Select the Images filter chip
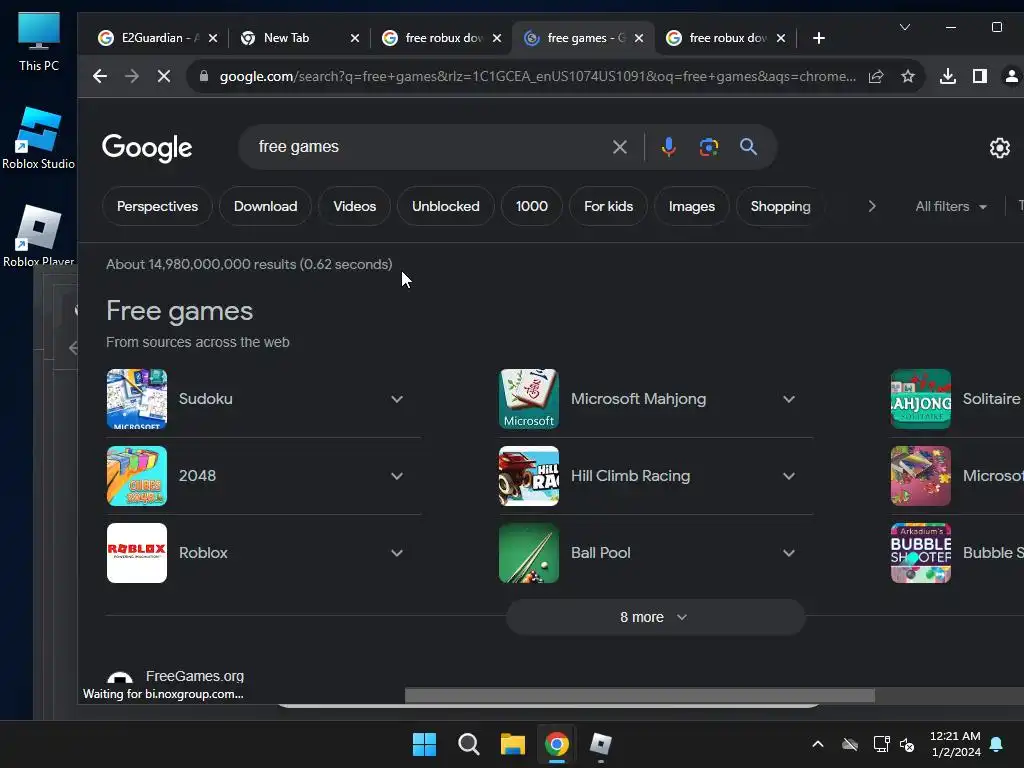1024x768 pixels. (692, 206)
